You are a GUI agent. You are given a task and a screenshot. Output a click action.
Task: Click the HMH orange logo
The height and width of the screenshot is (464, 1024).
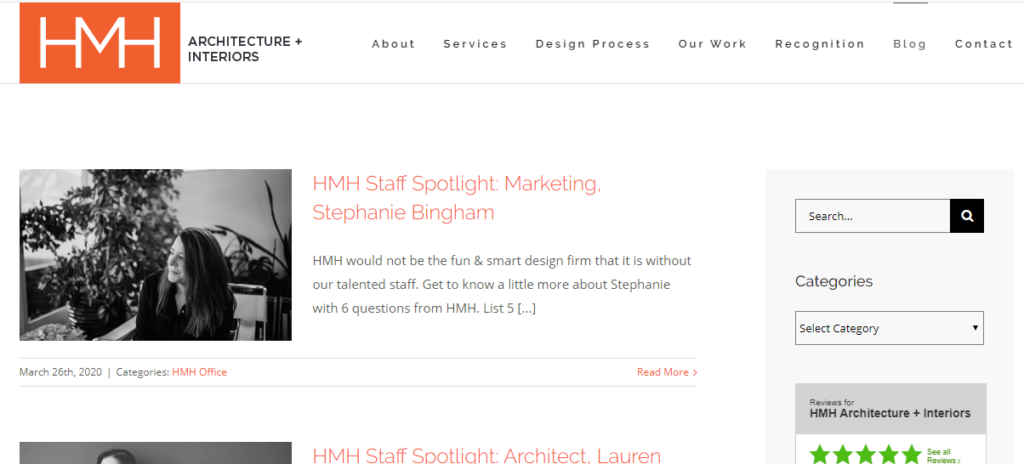click(x=100, y=43)
